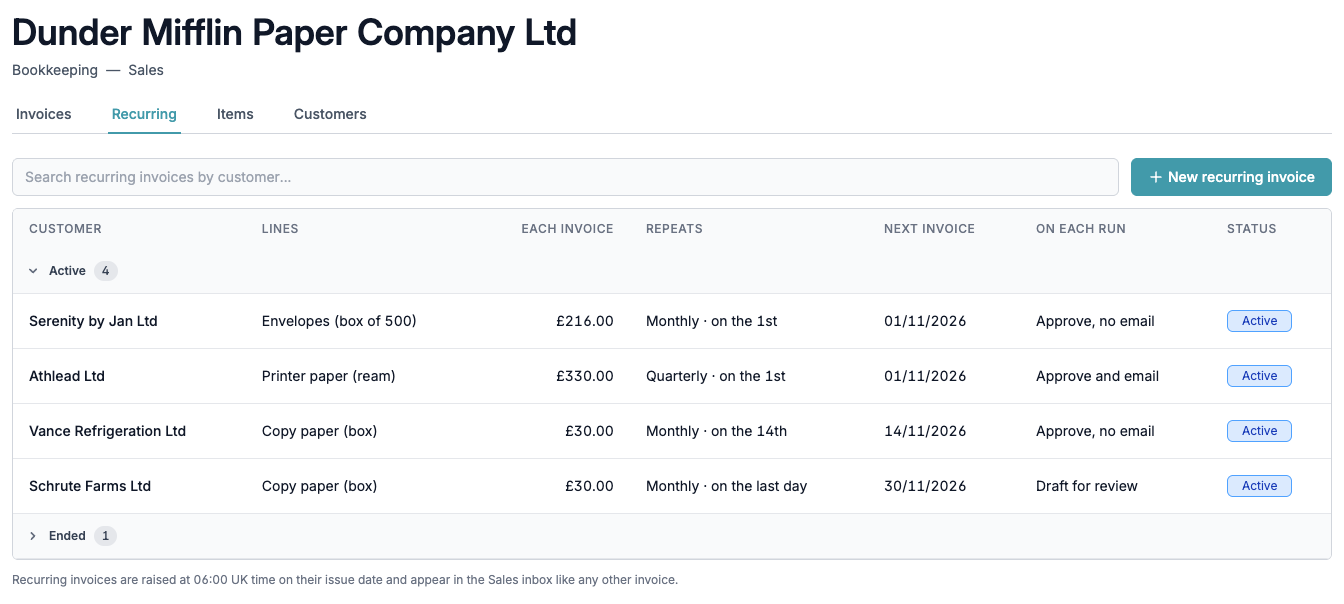Click the Each Invoice column header

pos(567,229)
